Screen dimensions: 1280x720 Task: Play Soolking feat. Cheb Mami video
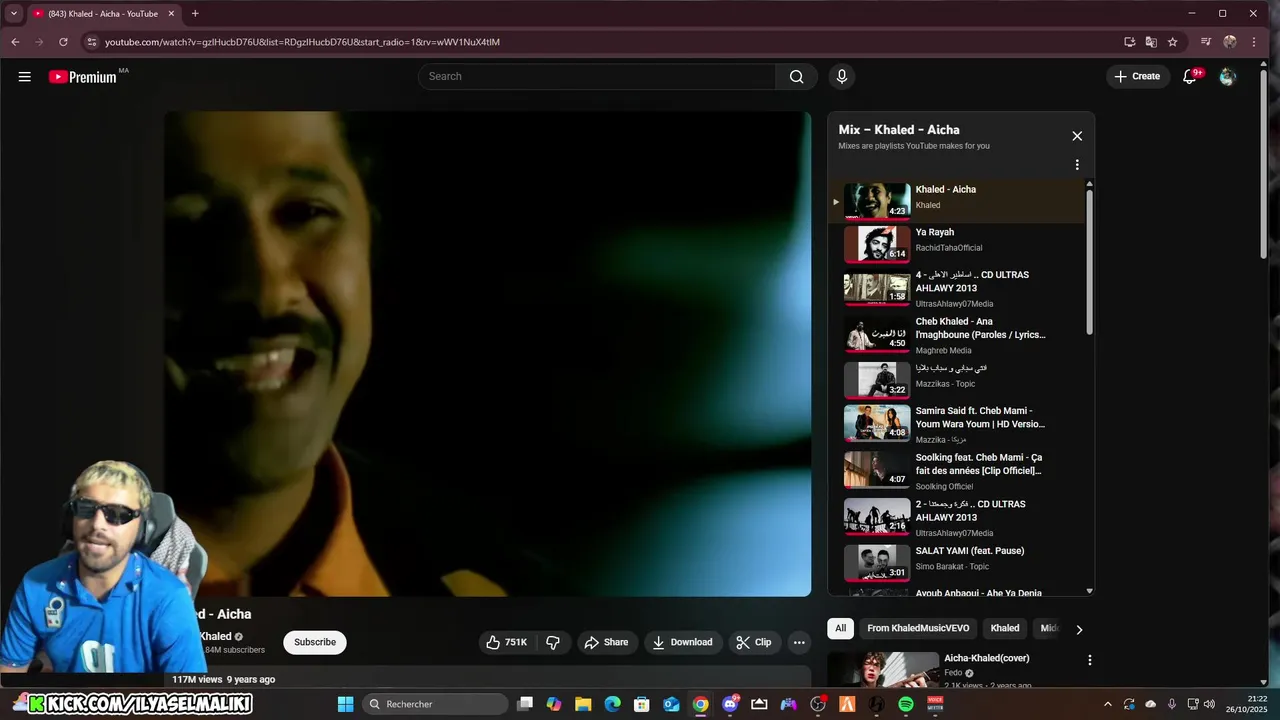click(957, 470)
